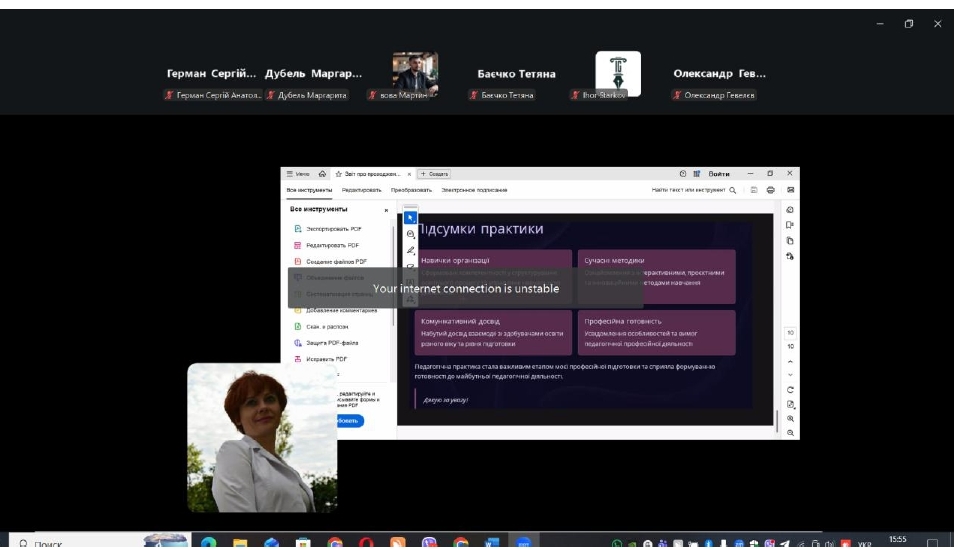Open the Acrobat hamburger Menu
The width and height of the screenshot is (958, 550).
[x=298, y=174]
